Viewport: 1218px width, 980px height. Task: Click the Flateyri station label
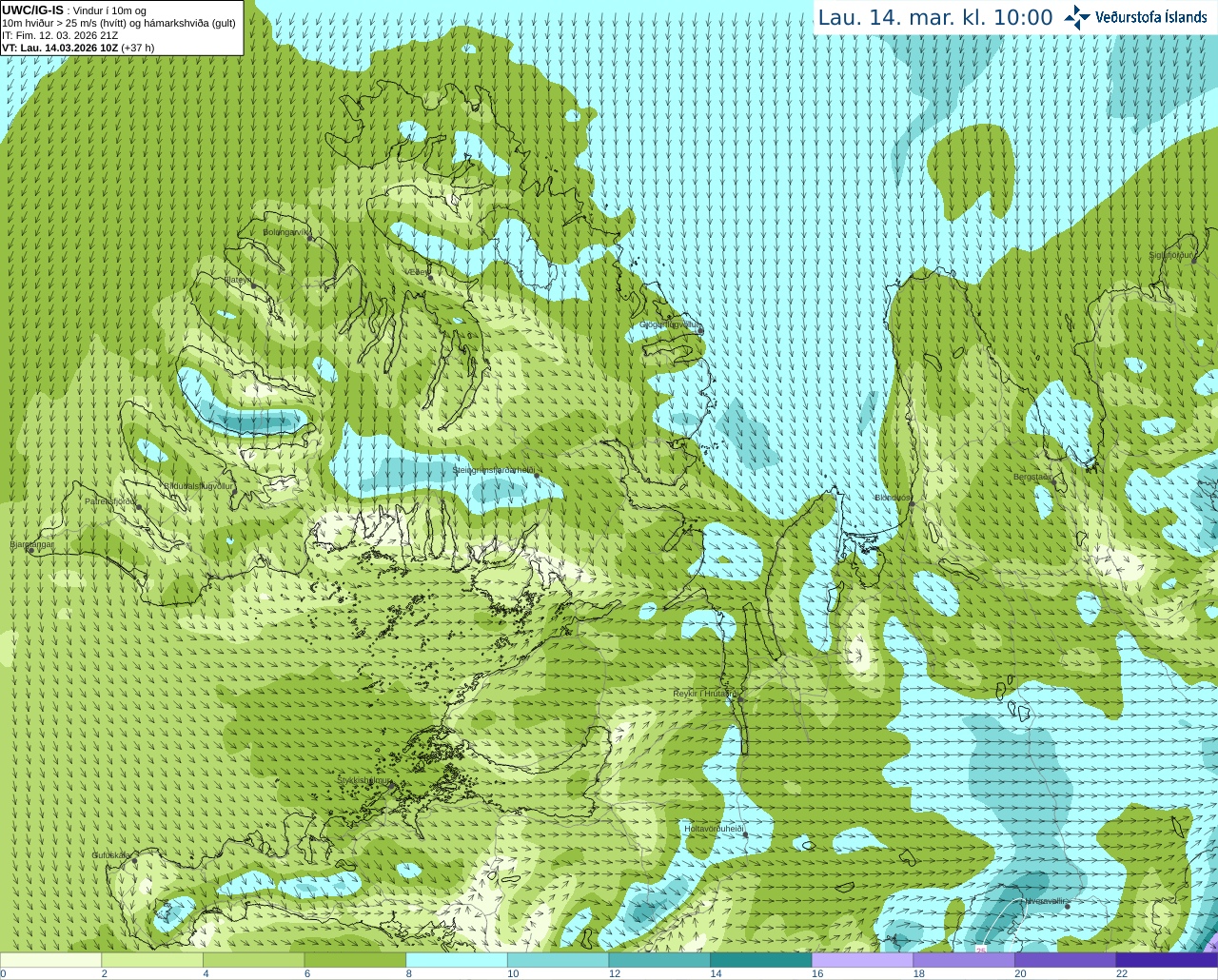point(238,280)
